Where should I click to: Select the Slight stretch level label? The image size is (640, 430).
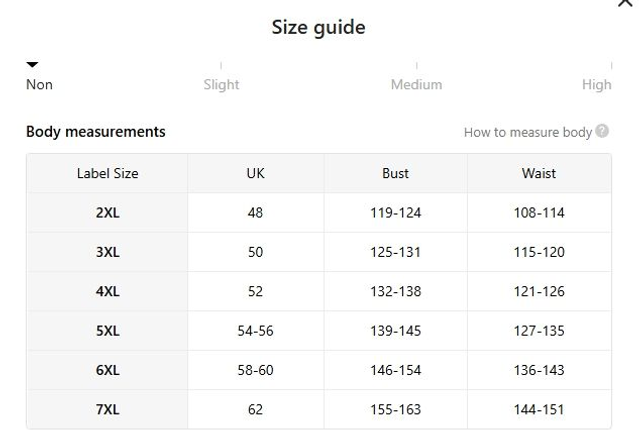click(x=221, y=85)
